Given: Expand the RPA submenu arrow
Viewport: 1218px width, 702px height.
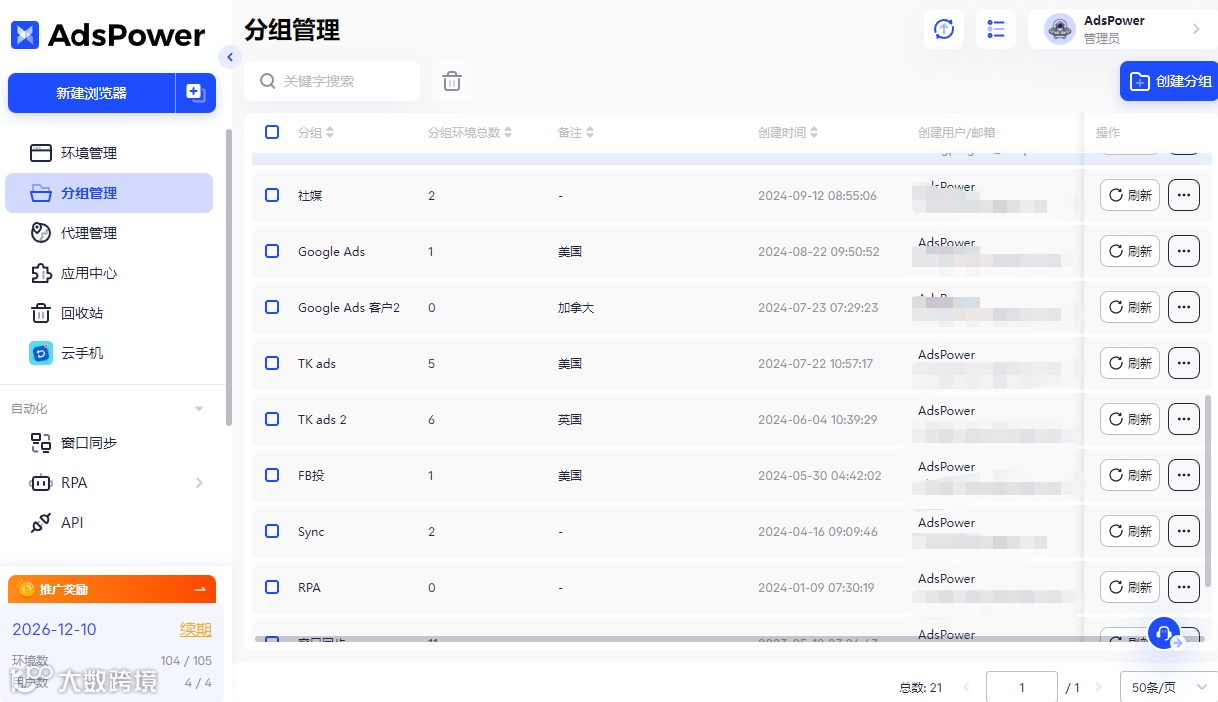Looking at the screenshot, I should click(x=199, y=483).
